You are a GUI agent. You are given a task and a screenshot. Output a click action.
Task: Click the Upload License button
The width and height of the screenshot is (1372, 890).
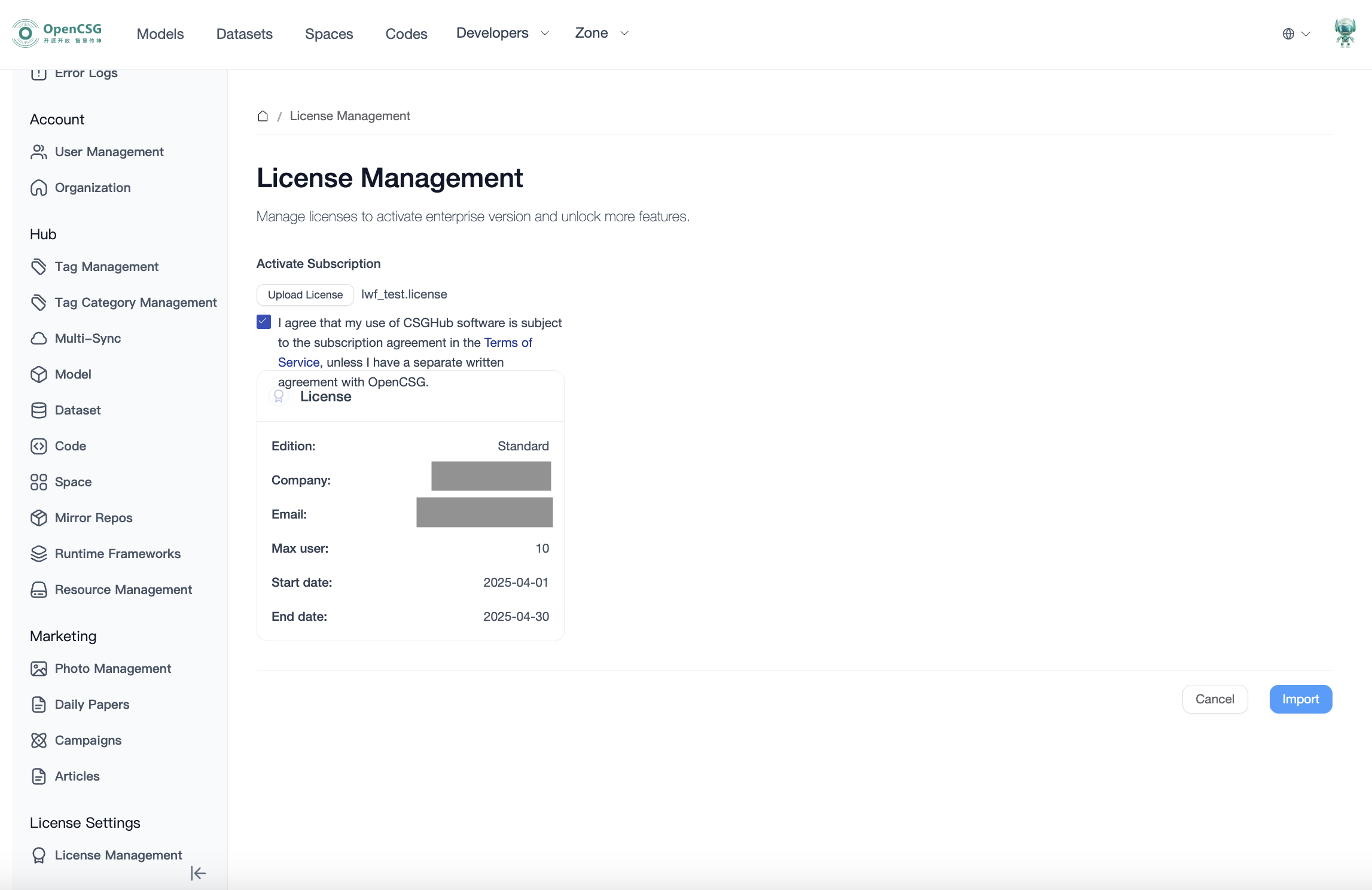coord(305,295)
